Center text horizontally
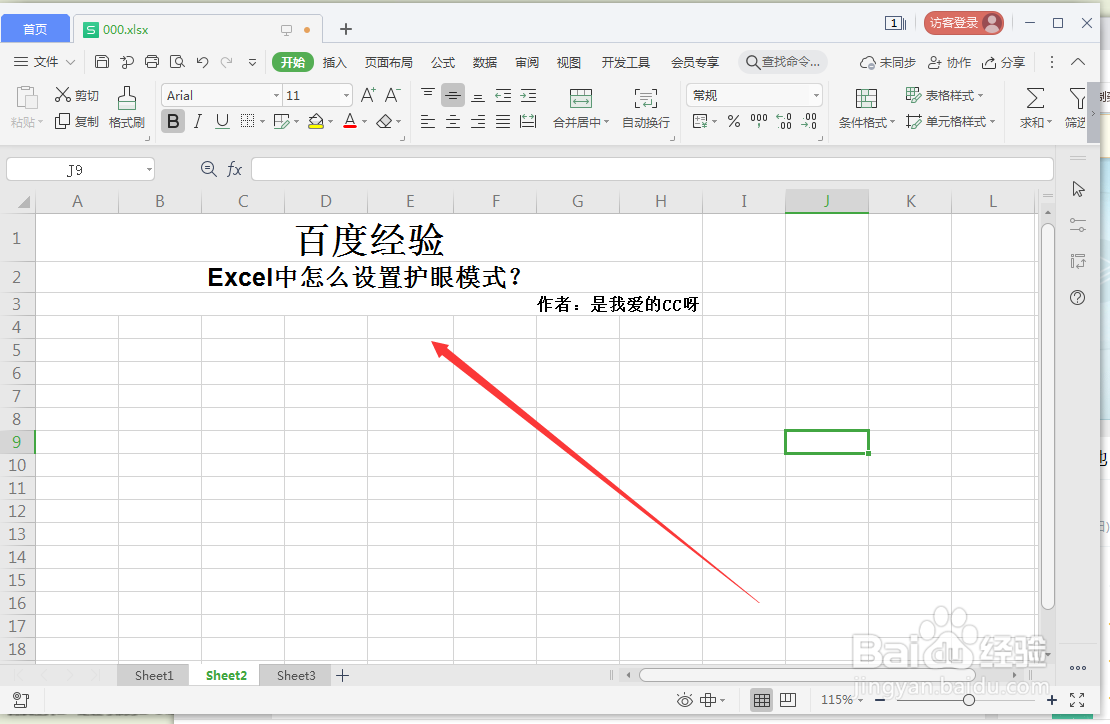 pyautogui.click(x=453, y=122)
